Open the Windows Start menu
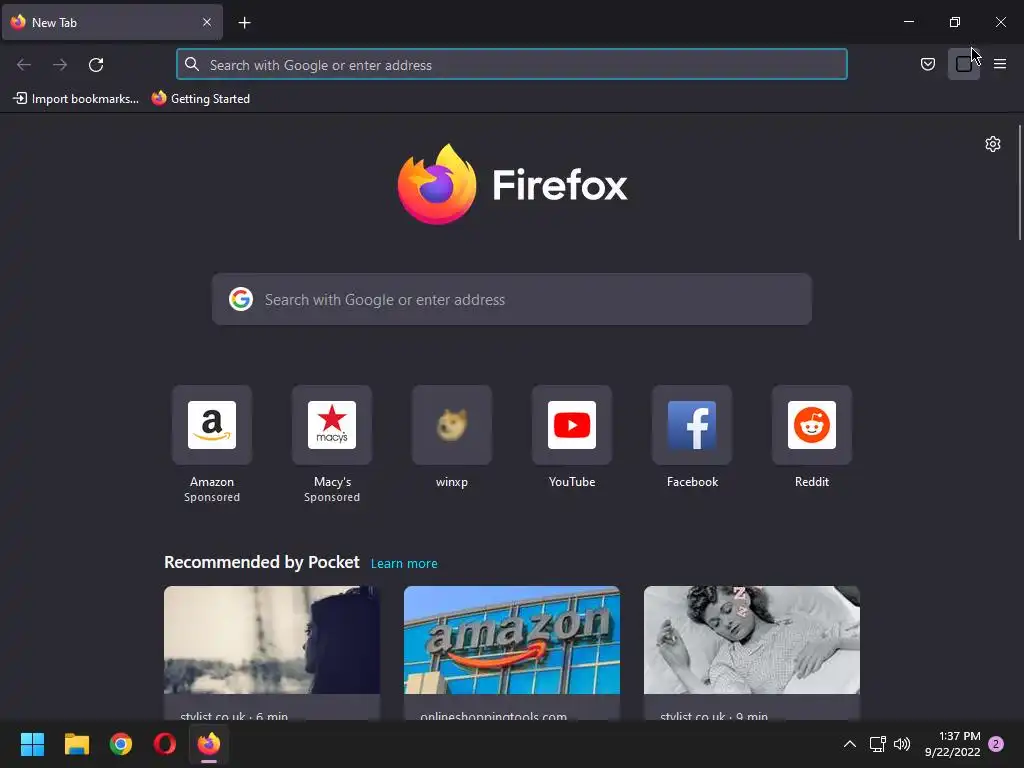 [32, 744]
